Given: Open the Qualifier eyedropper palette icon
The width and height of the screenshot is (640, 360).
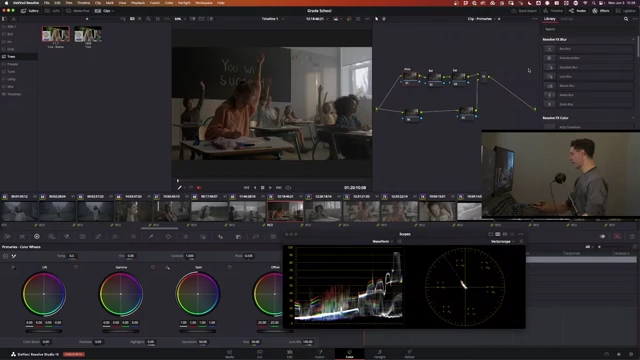Looking at the screenshot, I should coord(151,236).
